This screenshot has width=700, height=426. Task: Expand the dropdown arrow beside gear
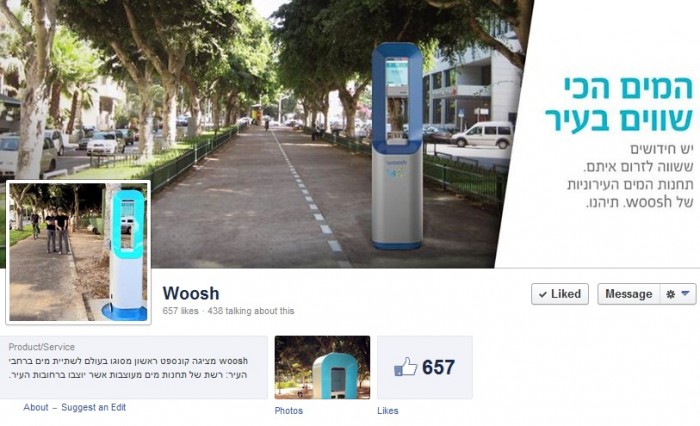click(685, 293)
